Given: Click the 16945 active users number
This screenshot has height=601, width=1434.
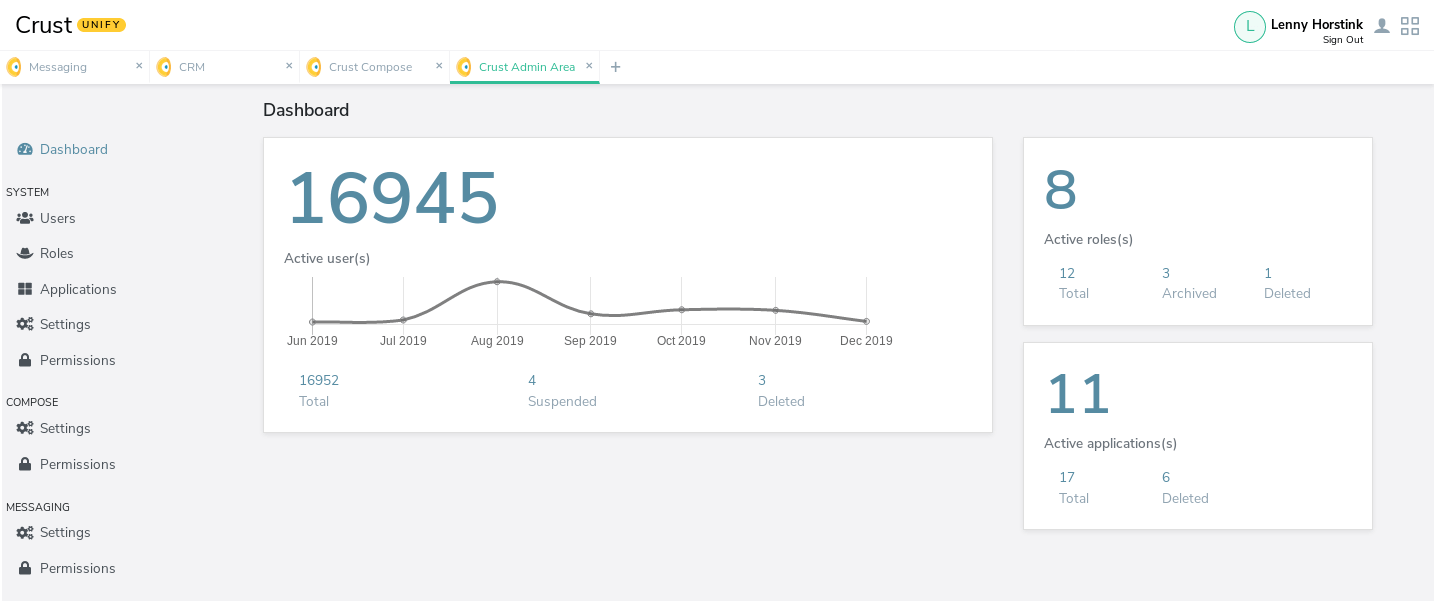Looking at the screenshot, I should [392, 198].
